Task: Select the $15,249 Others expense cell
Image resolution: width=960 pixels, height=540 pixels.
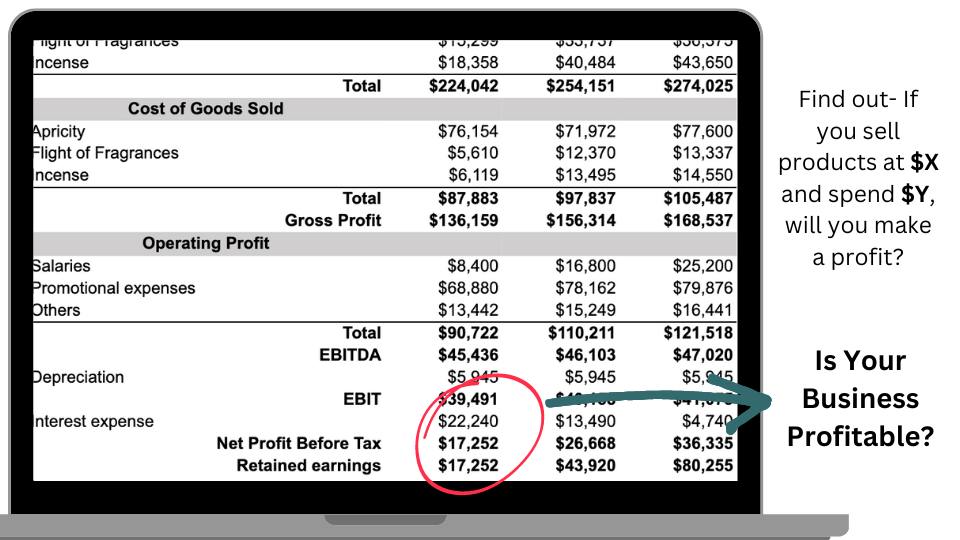Action: [x=585, y=310]
